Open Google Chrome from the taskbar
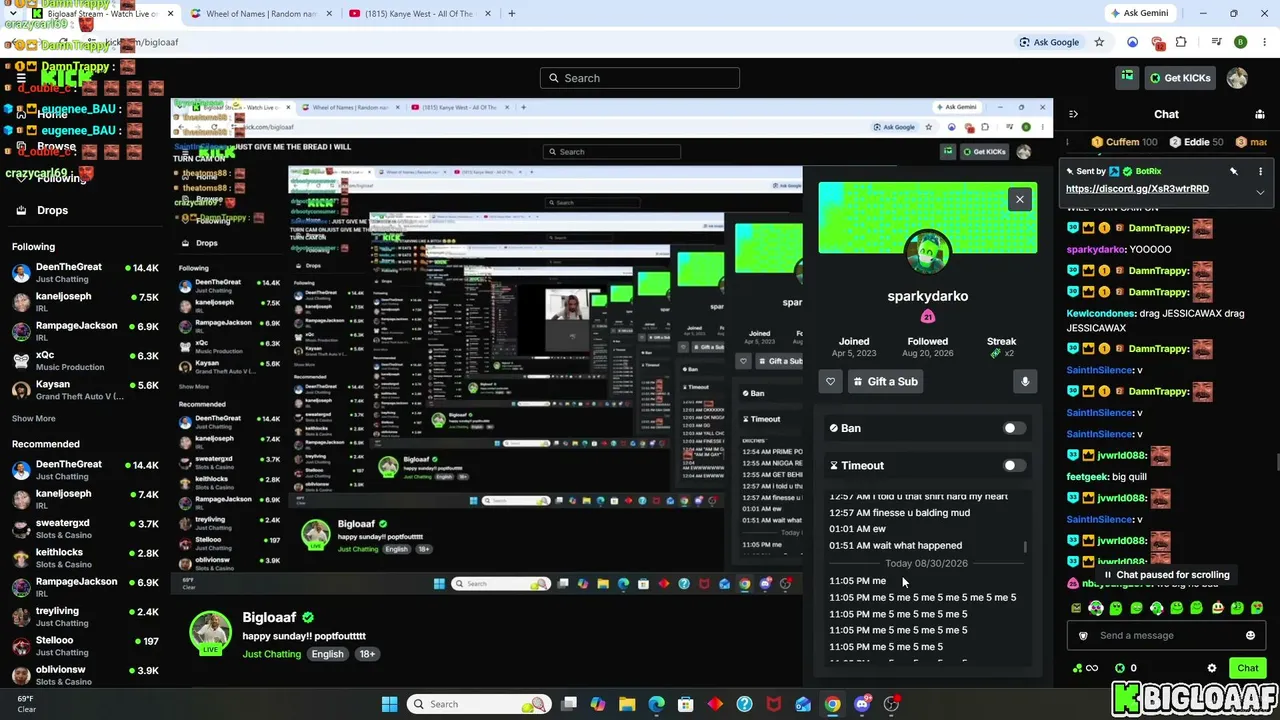Image resolution: width=1280 pixels, height=720 pixels. pos(832,704)
